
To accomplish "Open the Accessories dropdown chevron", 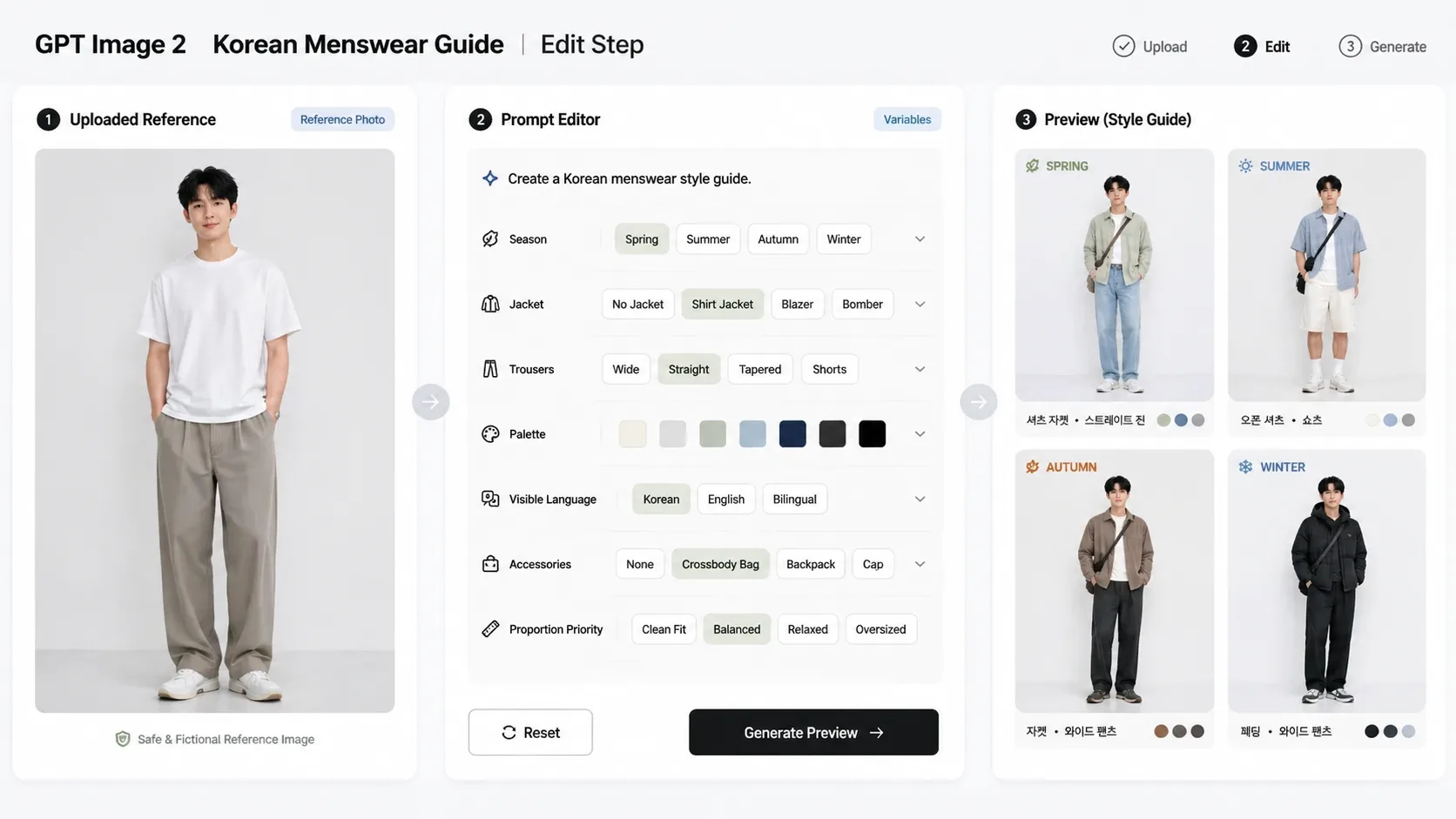I will (x=920, y=562).
